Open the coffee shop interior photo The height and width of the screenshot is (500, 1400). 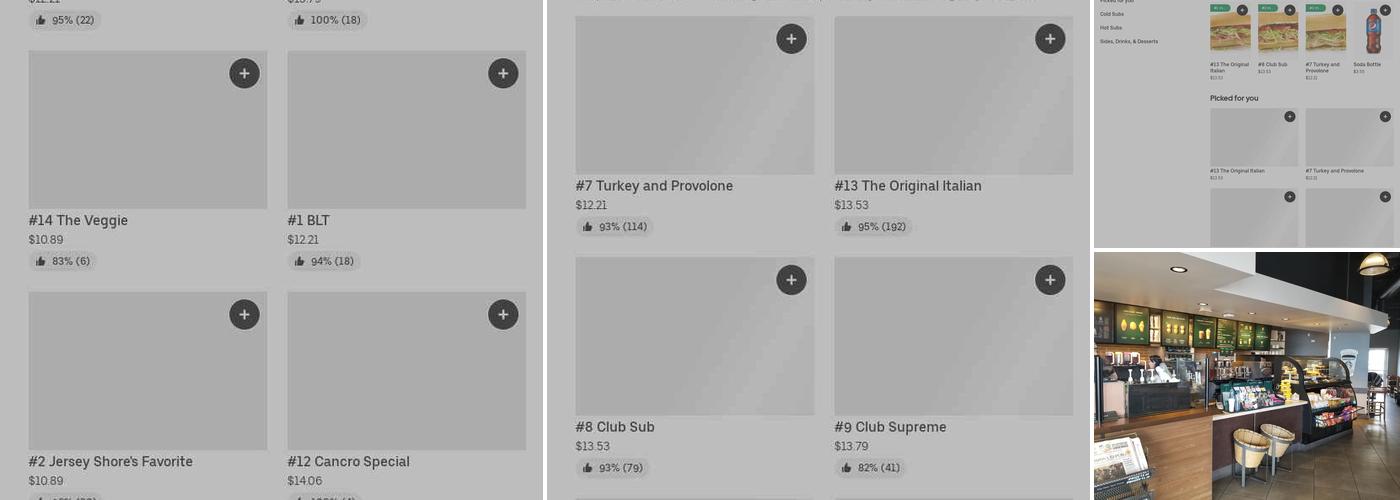click(1246, 376)
